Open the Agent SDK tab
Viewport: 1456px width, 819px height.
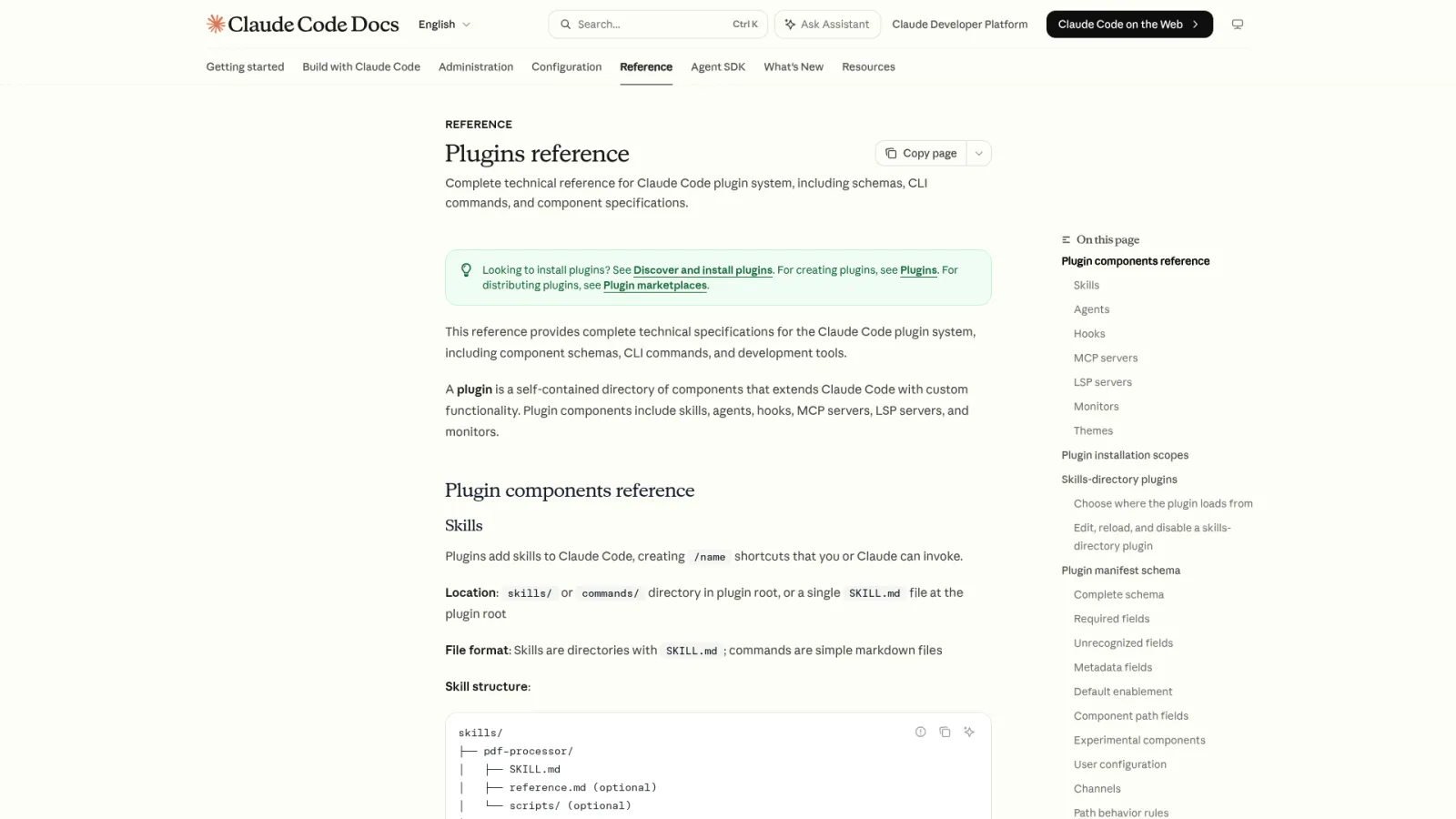[718, 66]
